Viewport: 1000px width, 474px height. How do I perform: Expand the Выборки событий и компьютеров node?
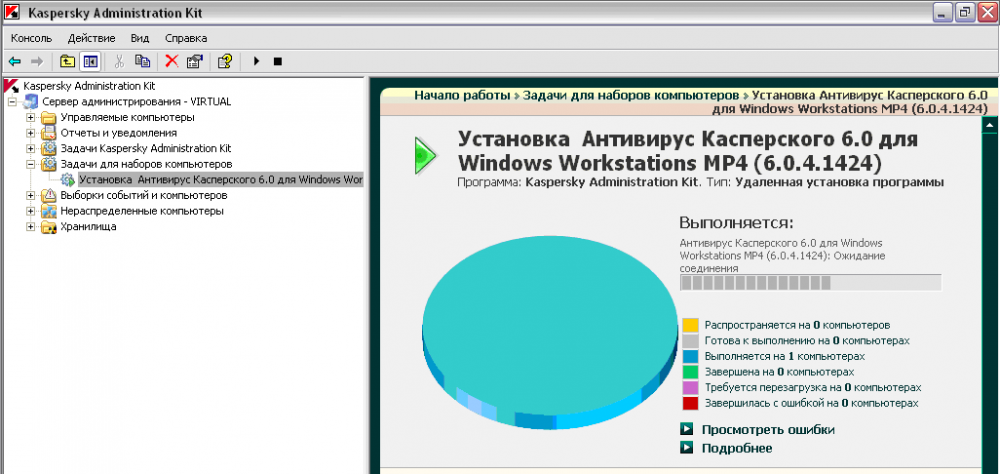31,195
